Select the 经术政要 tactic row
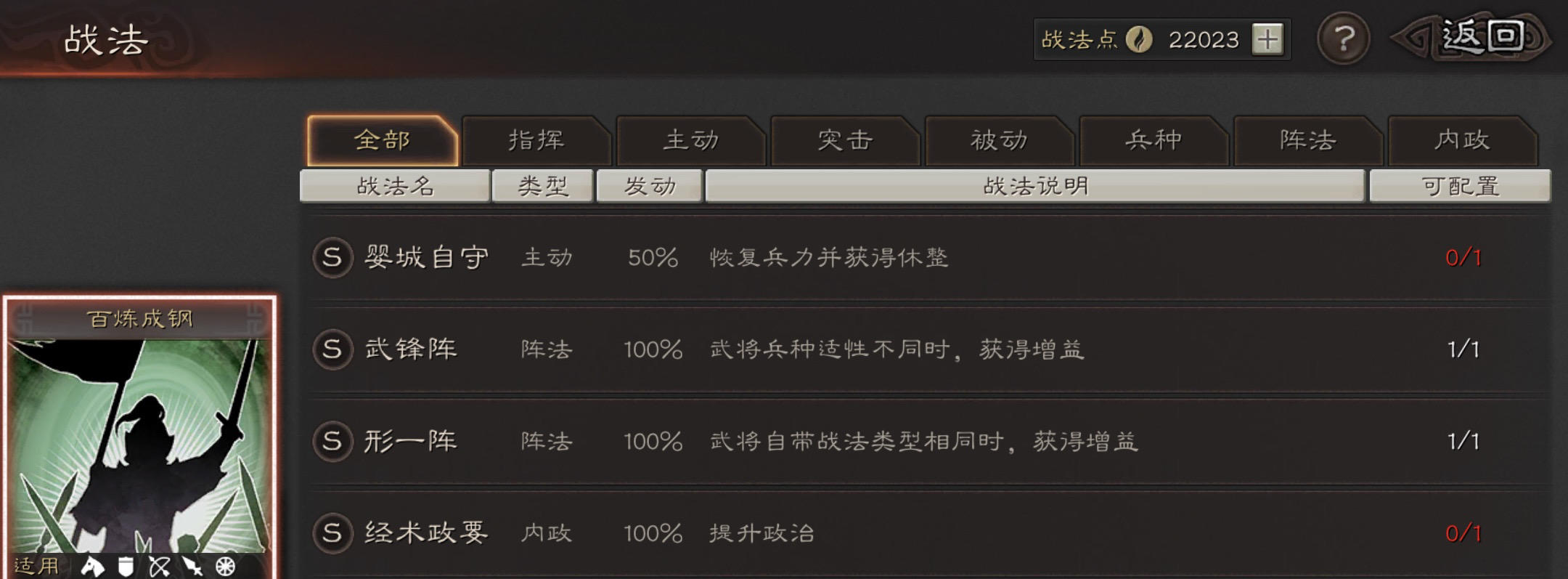1568x579 pixels. point(931,533)
